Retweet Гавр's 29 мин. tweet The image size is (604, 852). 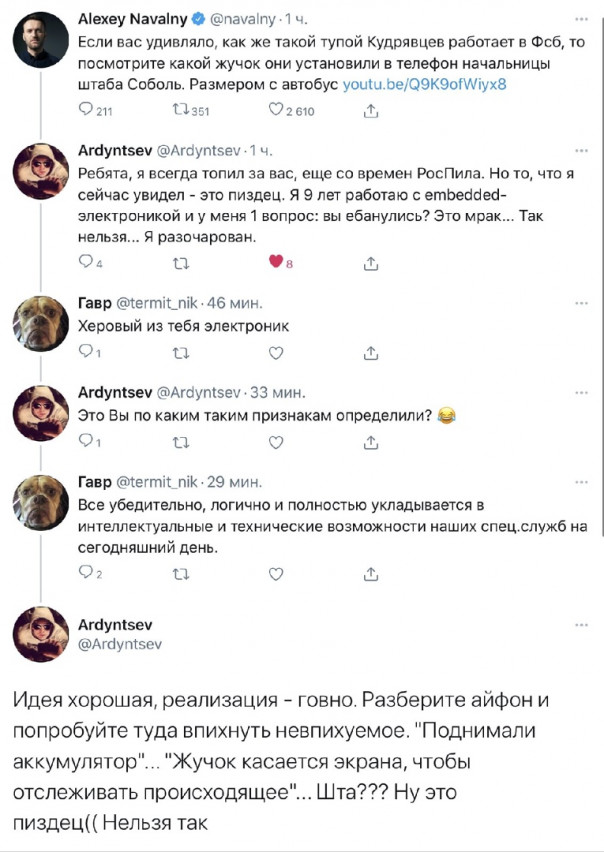click(181, 574)
